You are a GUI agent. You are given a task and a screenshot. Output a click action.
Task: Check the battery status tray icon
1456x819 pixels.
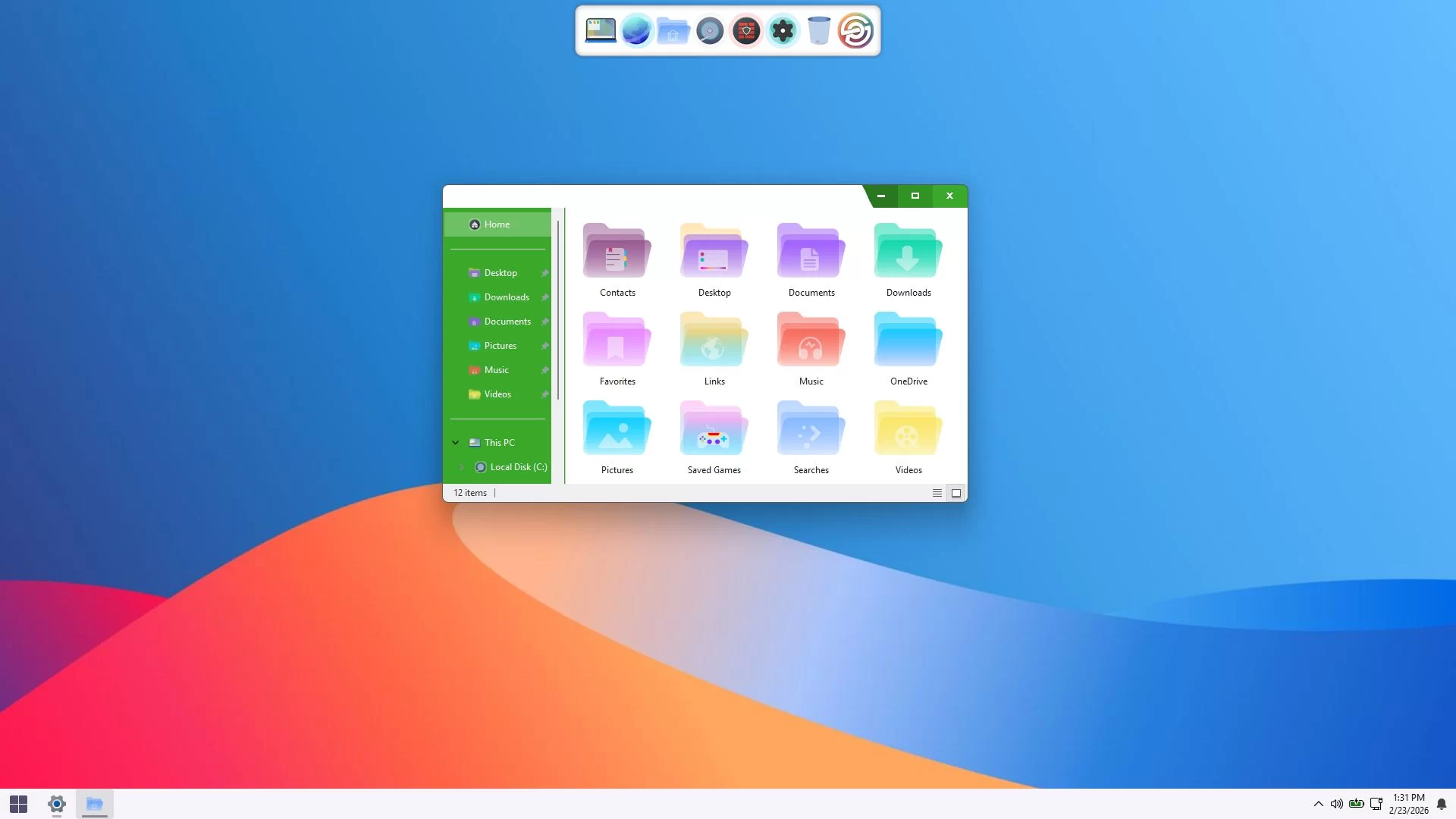pos(1357,804)
